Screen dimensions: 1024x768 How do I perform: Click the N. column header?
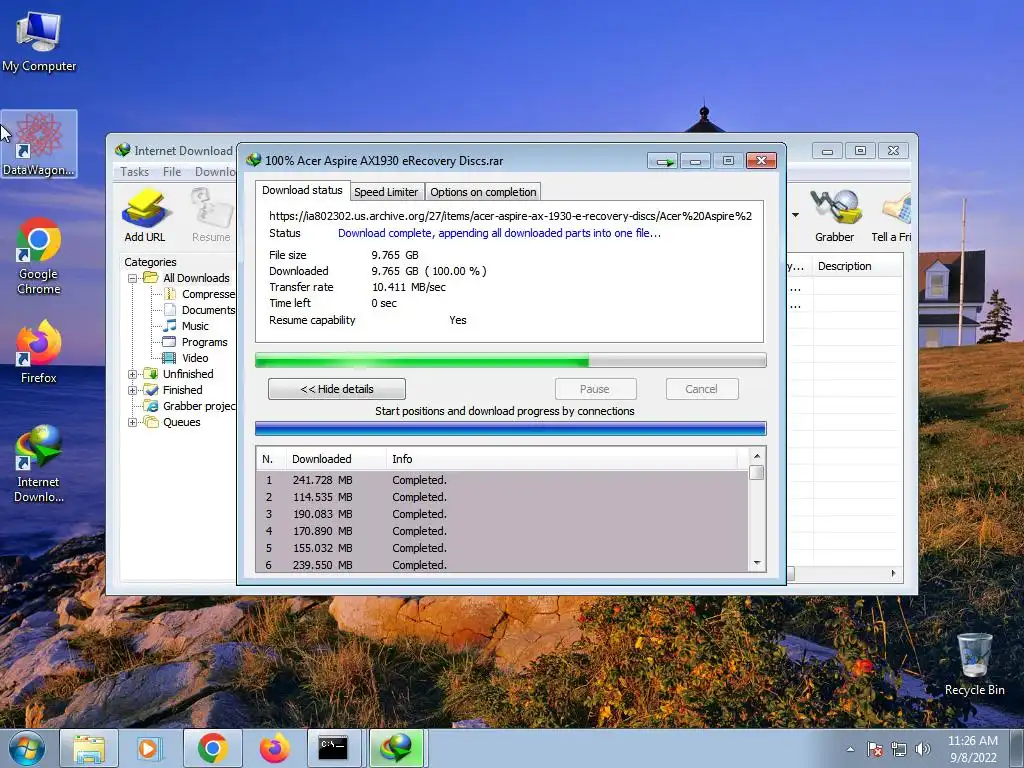[271, 459]
